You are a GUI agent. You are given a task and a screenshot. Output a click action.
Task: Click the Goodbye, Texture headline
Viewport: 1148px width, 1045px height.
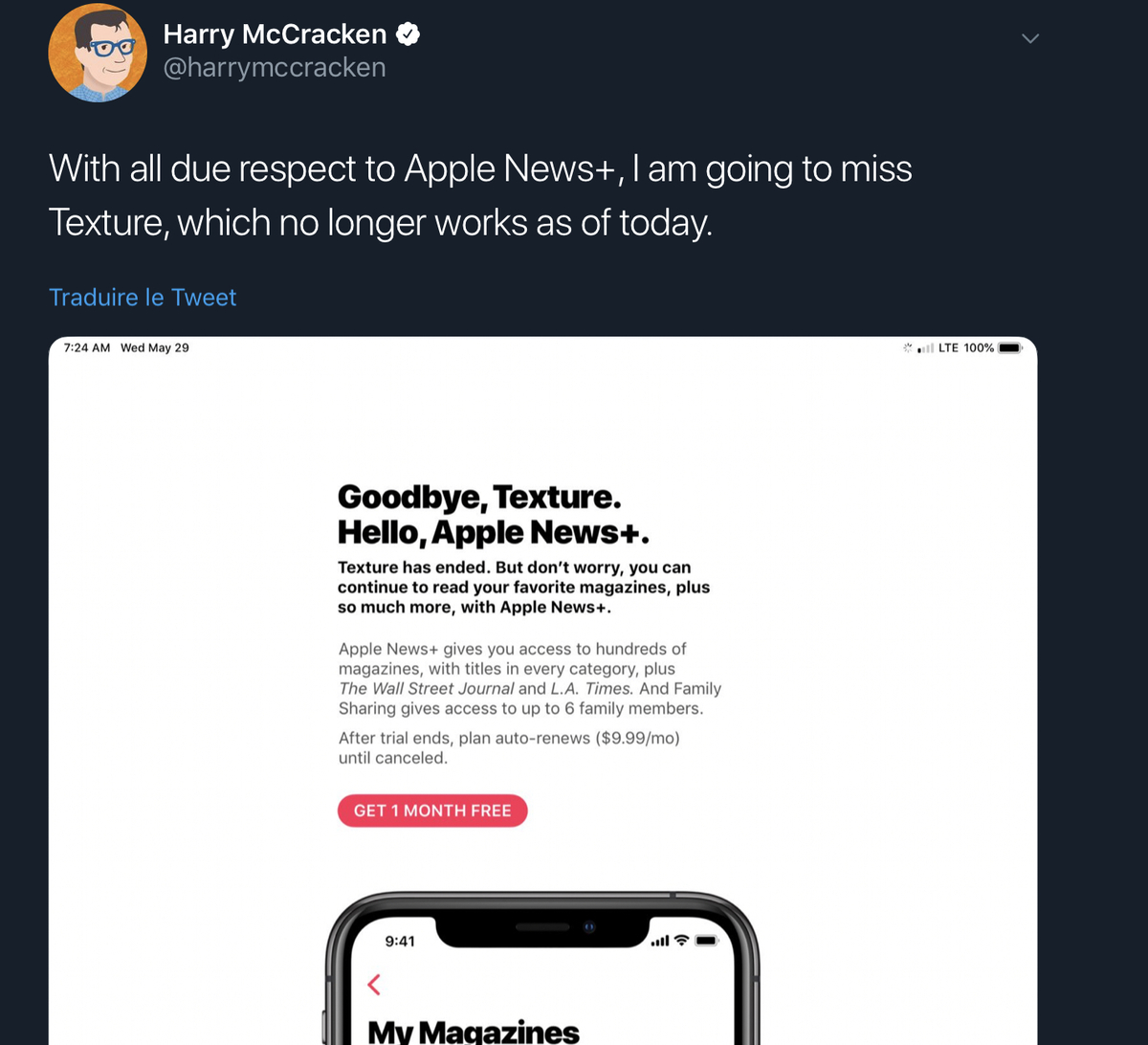(480, 497)
